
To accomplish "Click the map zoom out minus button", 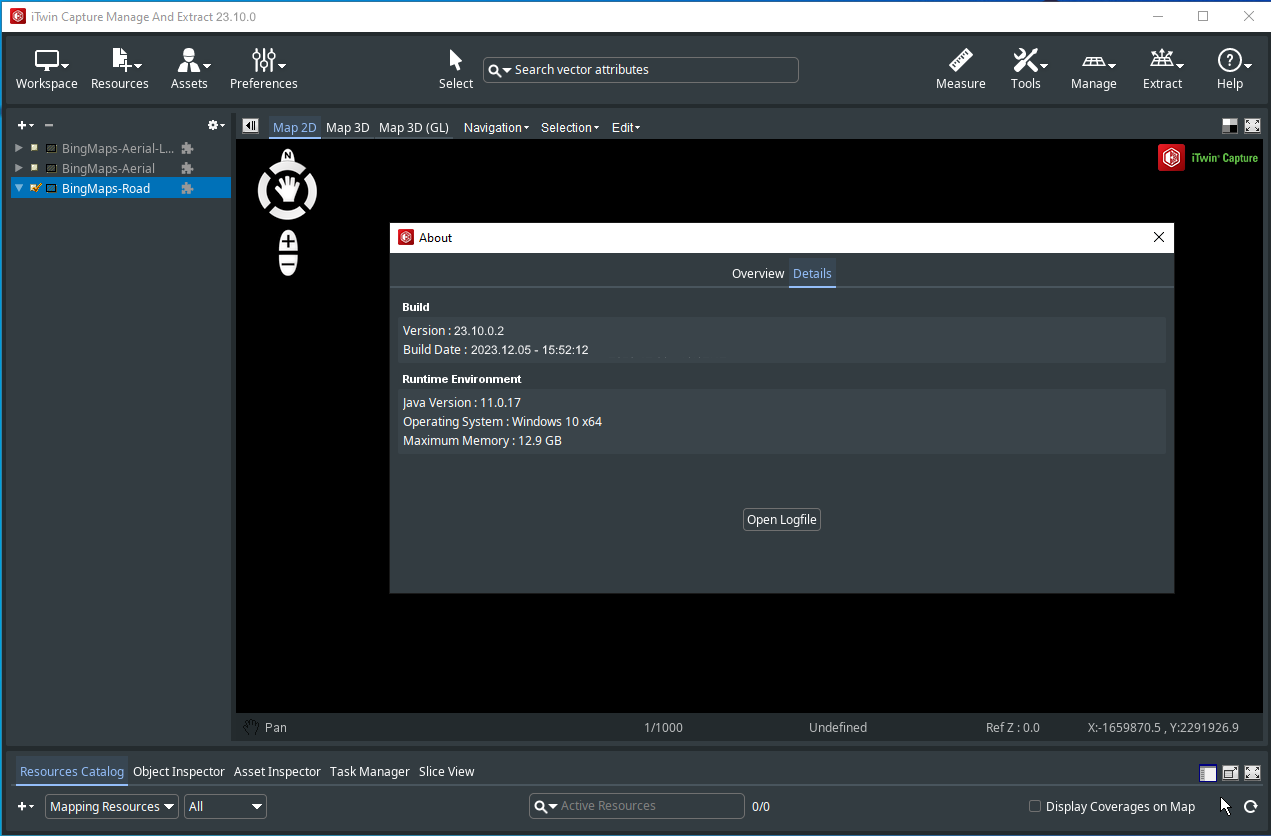I will coord(288,265).
